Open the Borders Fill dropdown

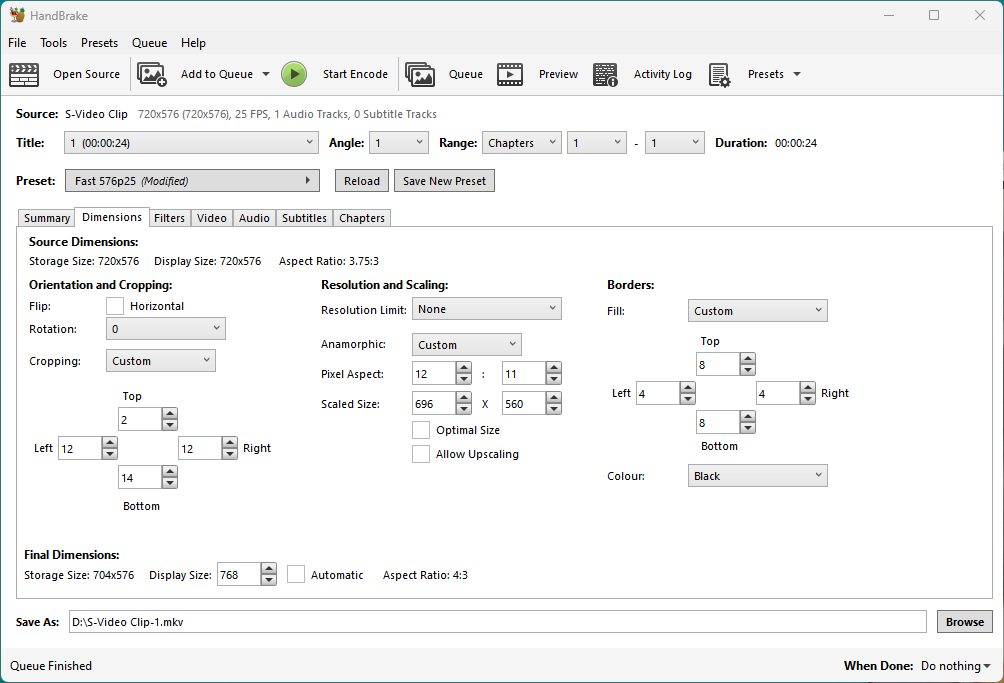pos(757,310)
